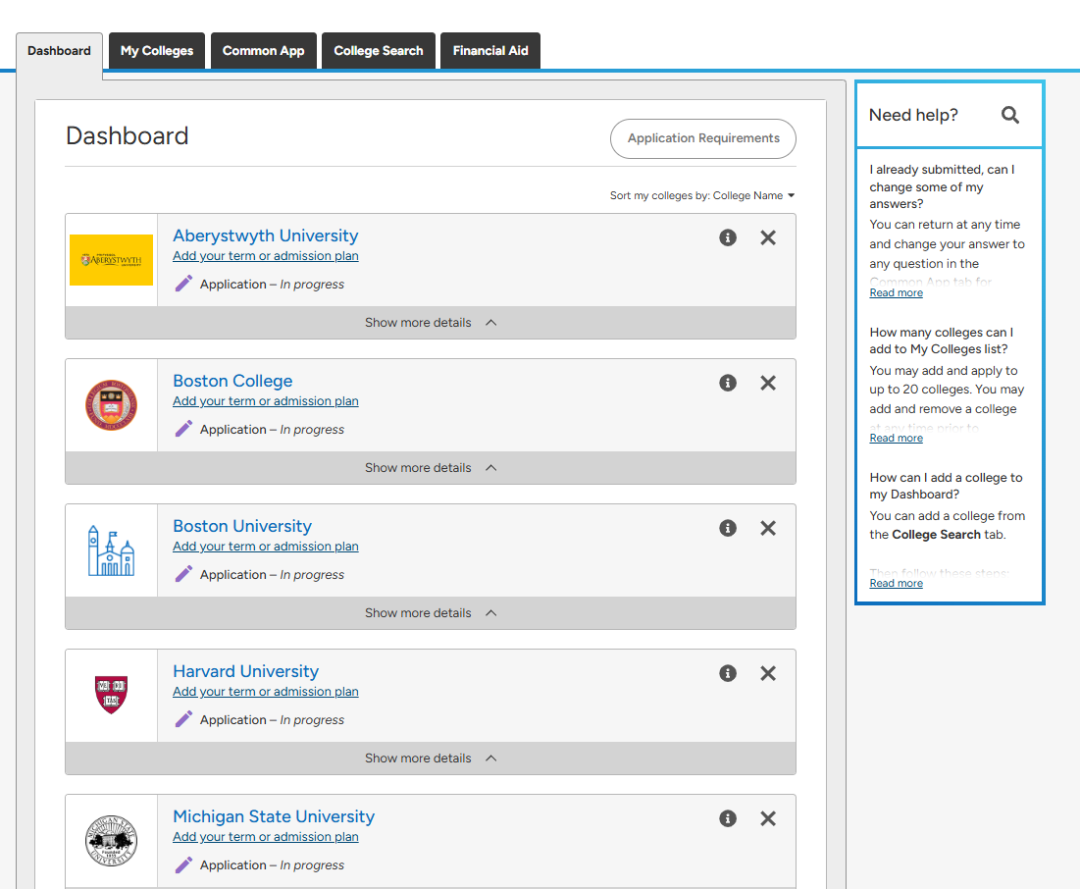Click pencil icon for Boston College application
This screenshot has height=889, width=1080.
click(183, 429)
